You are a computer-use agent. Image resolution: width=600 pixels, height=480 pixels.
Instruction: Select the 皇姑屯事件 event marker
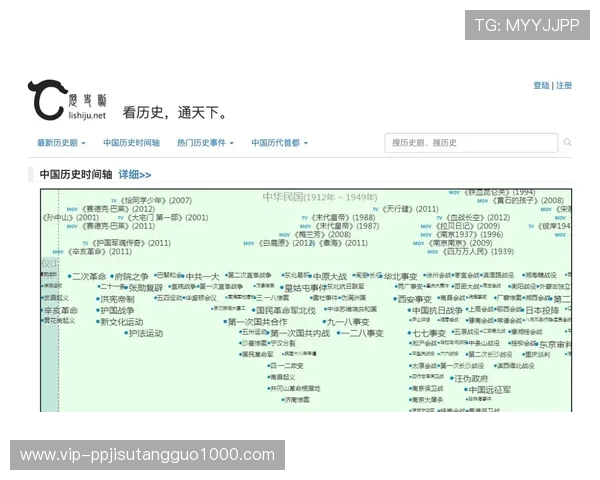tap(305, 288)
